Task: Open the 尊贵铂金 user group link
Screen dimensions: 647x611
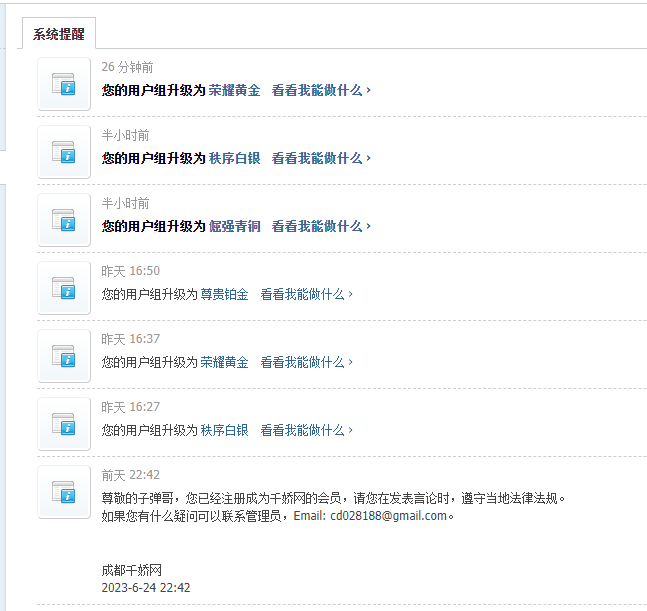Action: [x=224, y=294]
